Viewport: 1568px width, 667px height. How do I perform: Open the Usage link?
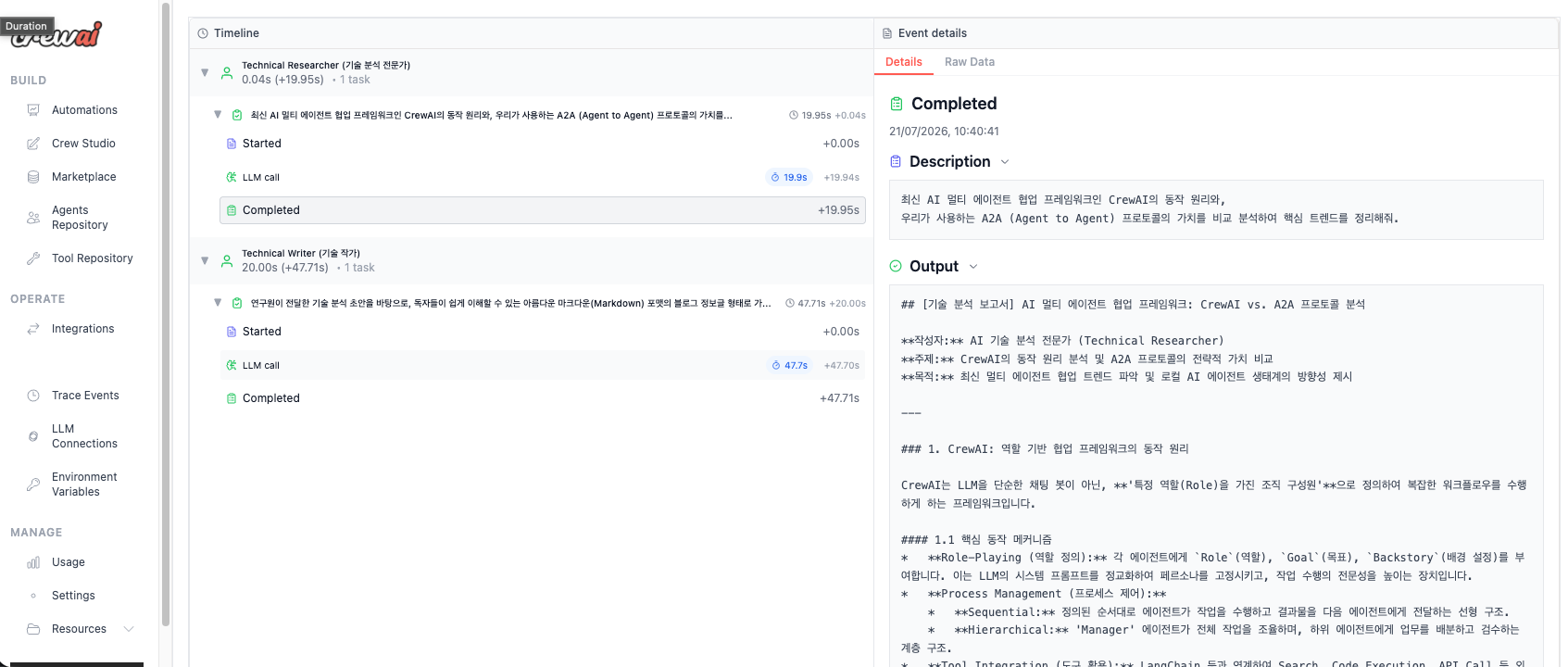coord(69,562)
